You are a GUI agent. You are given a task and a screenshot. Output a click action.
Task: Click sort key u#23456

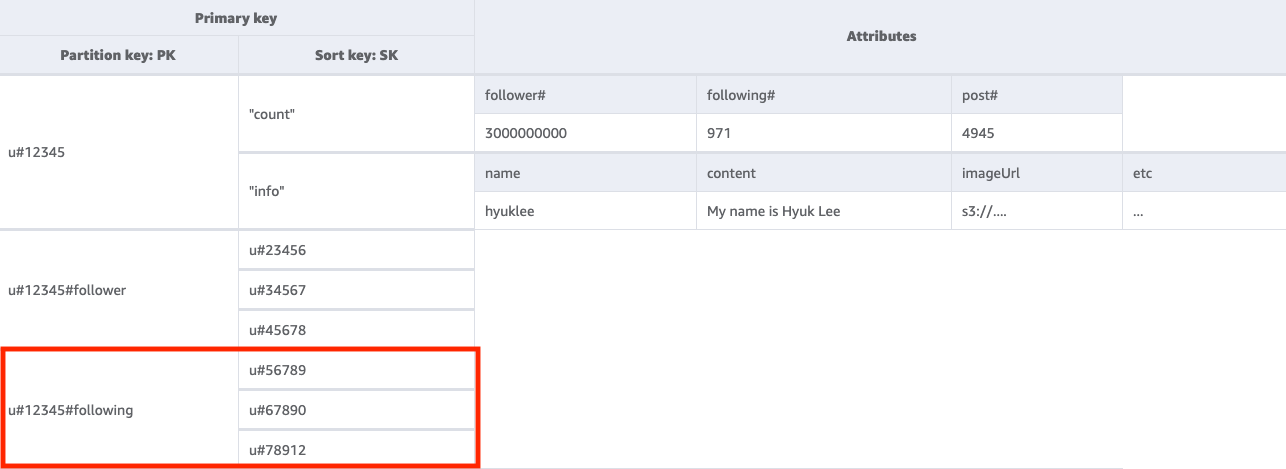click(277, 250)
